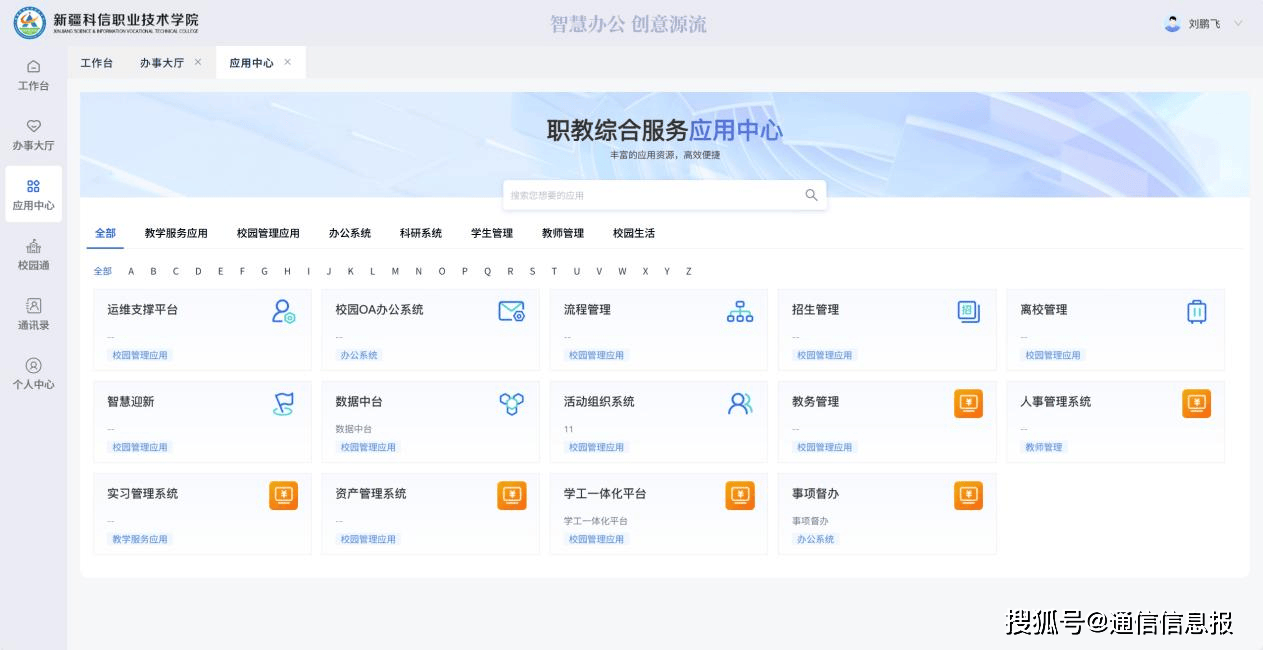Open the 离校管理 luggage icon
Image resolution: width=1263 pixels, height=650 pixels.
click(x=1196, y=311)
